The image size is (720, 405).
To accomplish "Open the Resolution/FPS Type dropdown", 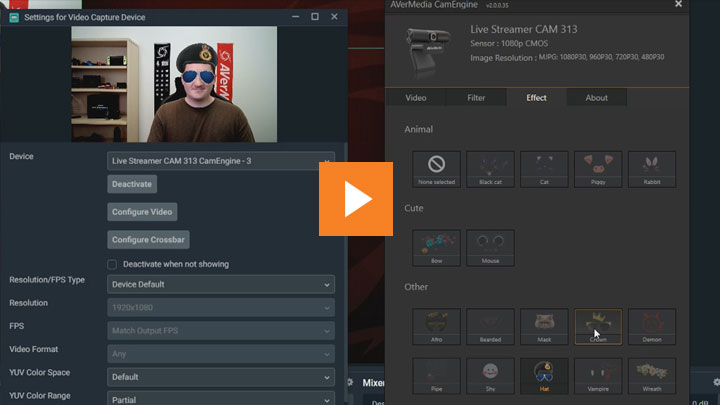I will 221,285.
